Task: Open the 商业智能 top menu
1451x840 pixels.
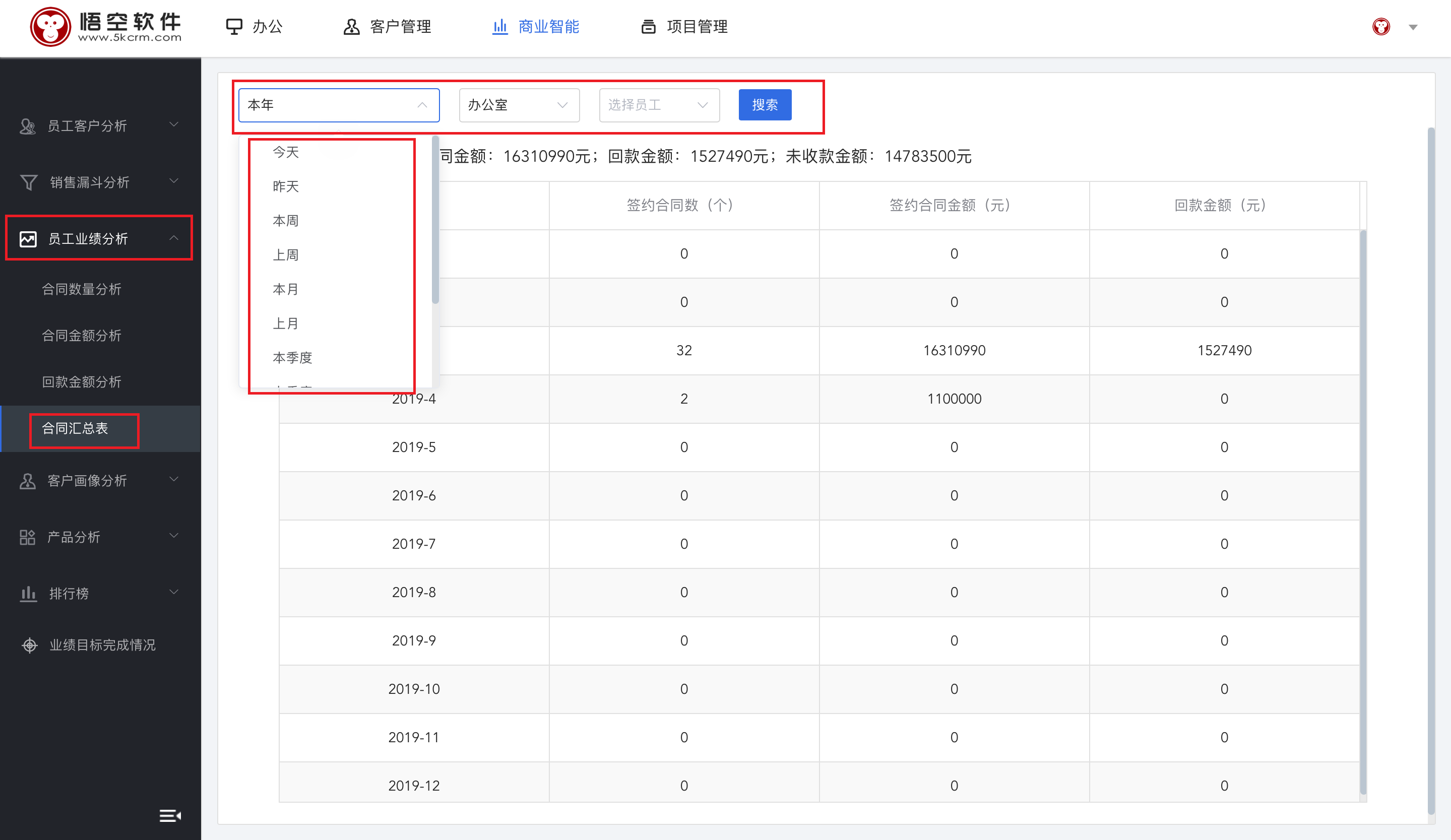Action: 535,27
